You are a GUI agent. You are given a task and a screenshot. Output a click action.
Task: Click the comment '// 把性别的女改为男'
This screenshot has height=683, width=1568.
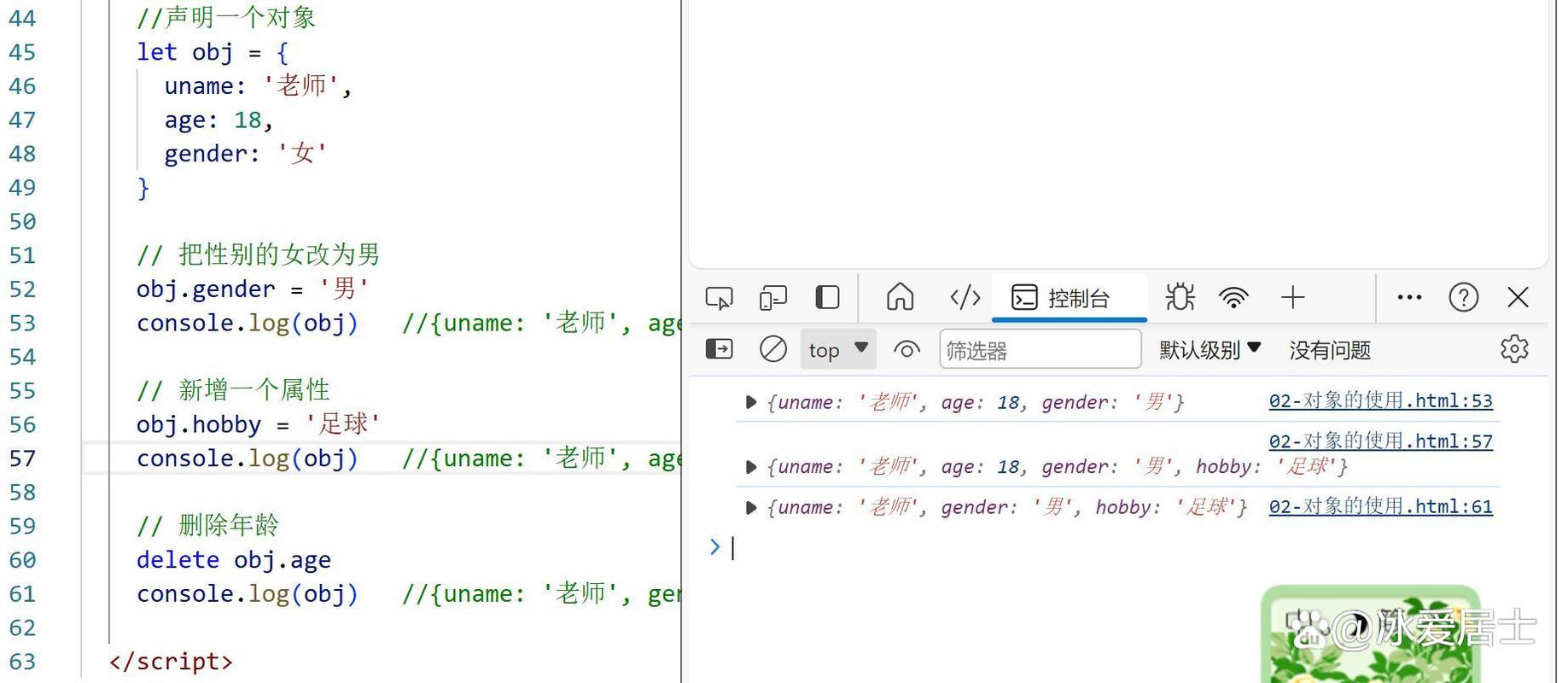258,254
